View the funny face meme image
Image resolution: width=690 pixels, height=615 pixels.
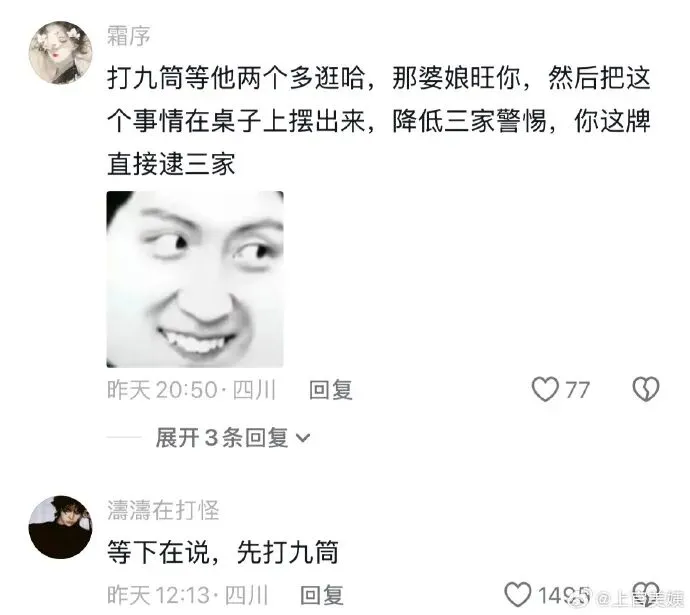tap(195, 279)
